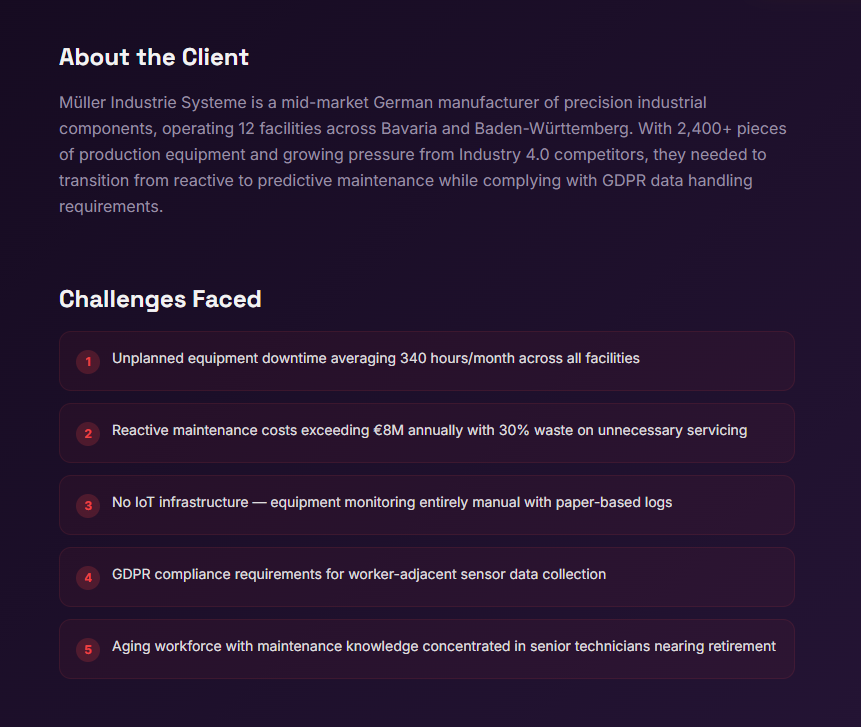Screen dimensions: 861x727
Task: Select the GDPR compliance requirements card
Action: click(427, 577)
